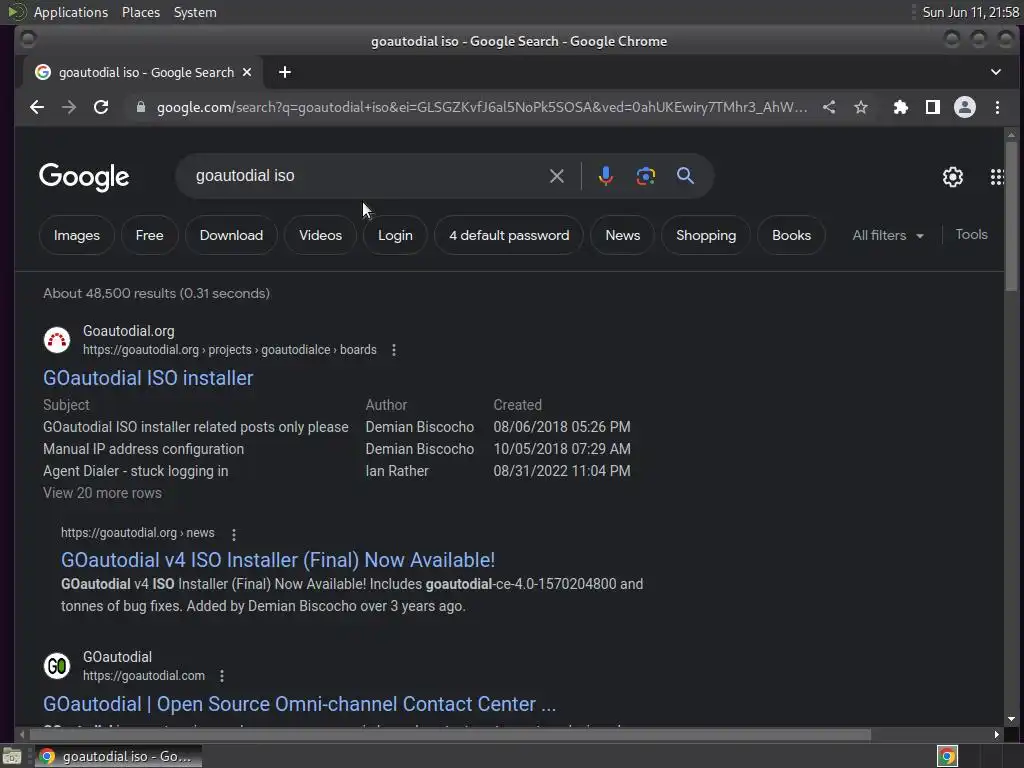Submit search with the magnifier icon

click(x=685, y=176)
